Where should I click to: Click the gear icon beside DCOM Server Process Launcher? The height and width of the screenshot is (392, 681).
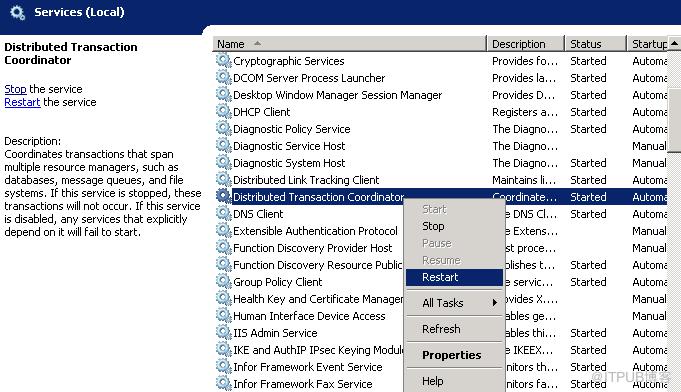223,77
